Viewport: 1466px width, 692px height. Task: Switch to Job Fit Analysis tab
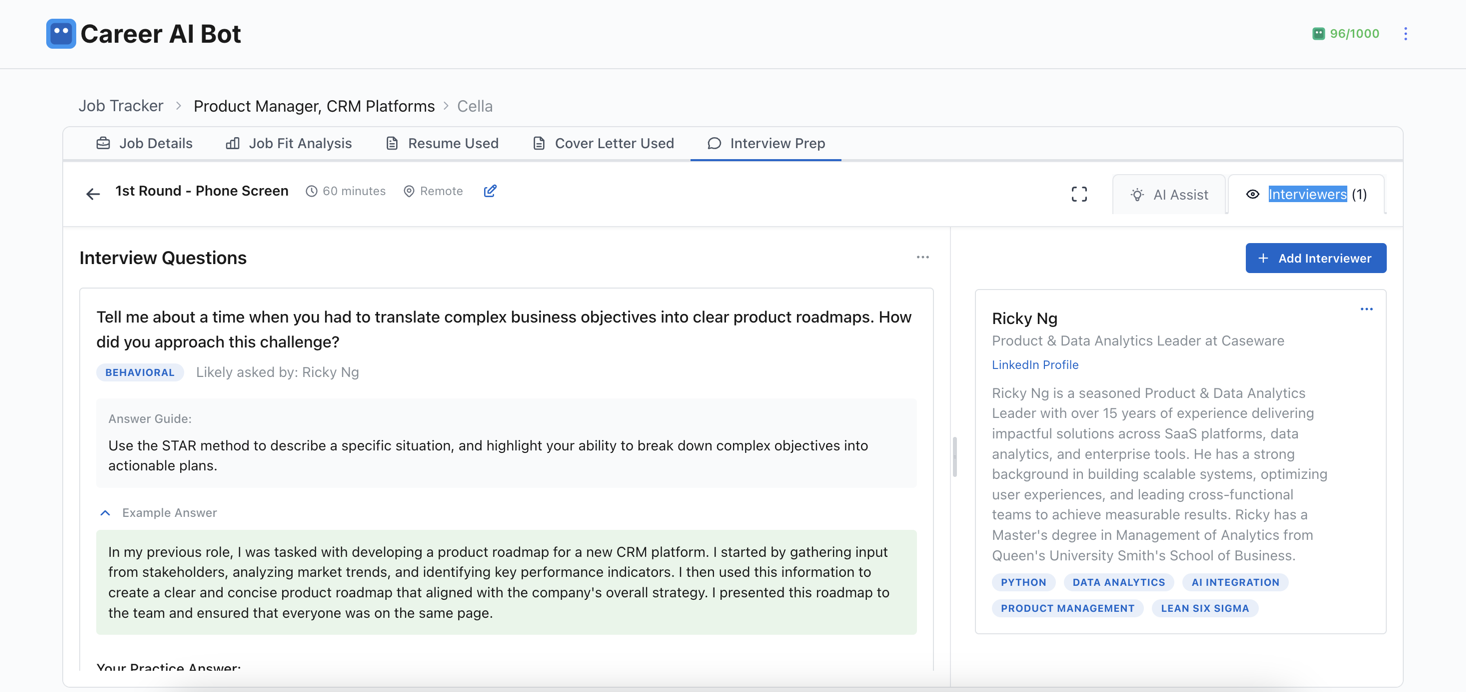pyautogui.click(x=289, y=143)
